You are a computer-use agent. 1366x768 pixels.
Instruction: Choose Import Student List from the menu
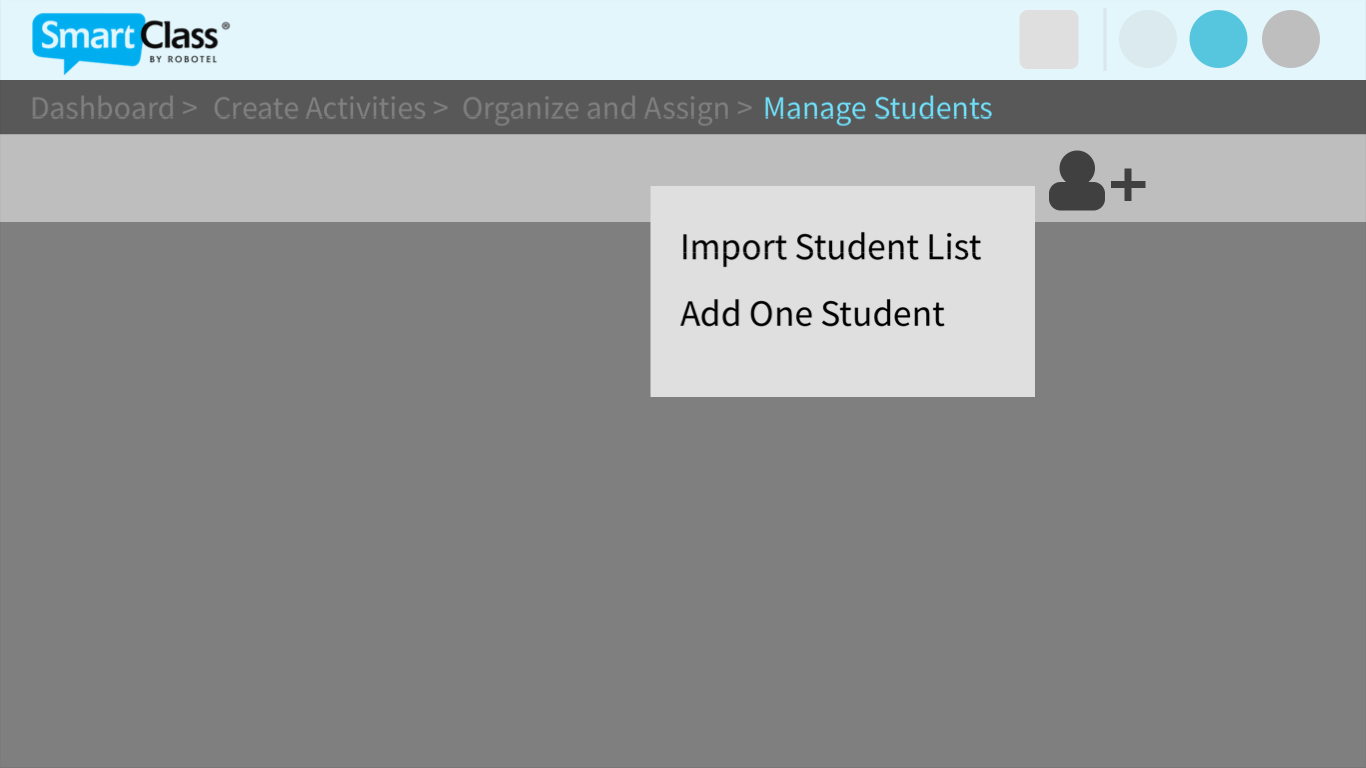pos(830,247)
